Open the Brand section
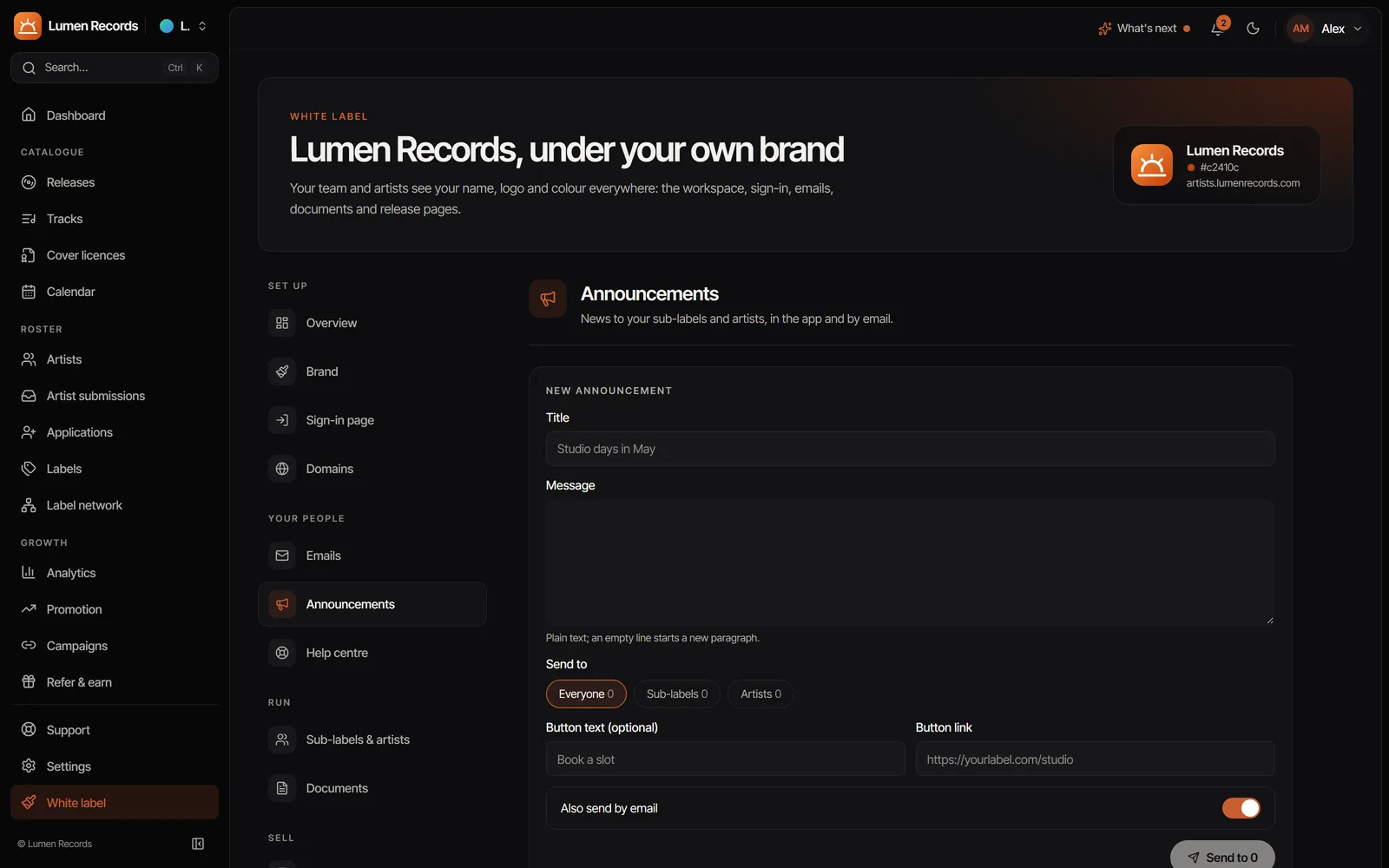Viewport: 1389px width, 868px height. pyautogui.click(x=372, y=372)
